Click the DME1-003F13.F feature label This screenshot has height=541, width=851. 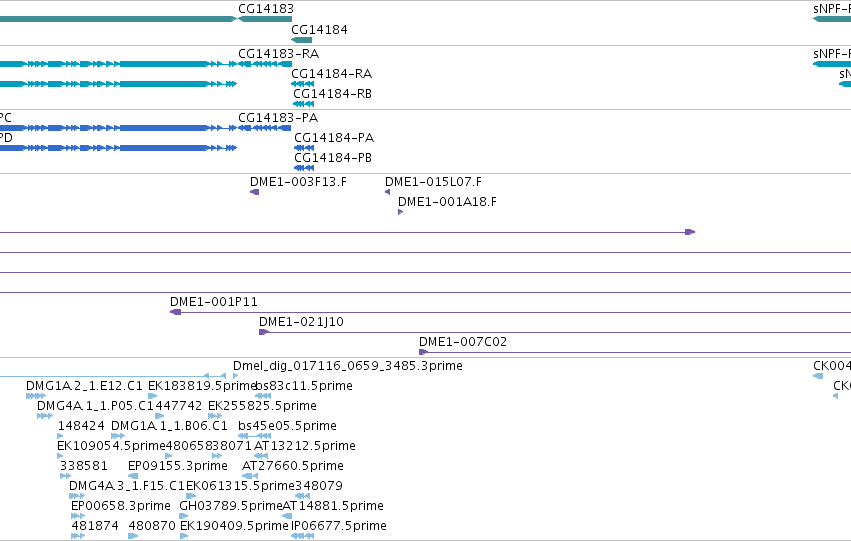299,182
